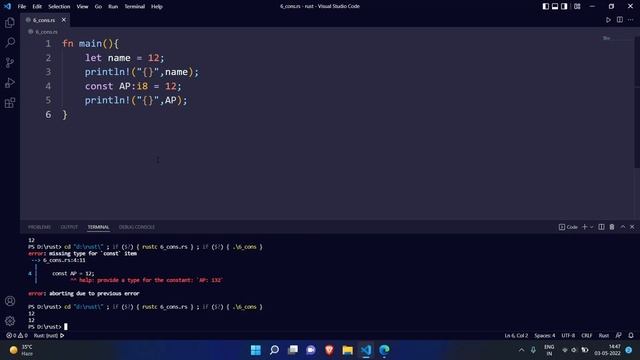
Task: Switch to the Terminal panel tab
Action: [98, 227]
